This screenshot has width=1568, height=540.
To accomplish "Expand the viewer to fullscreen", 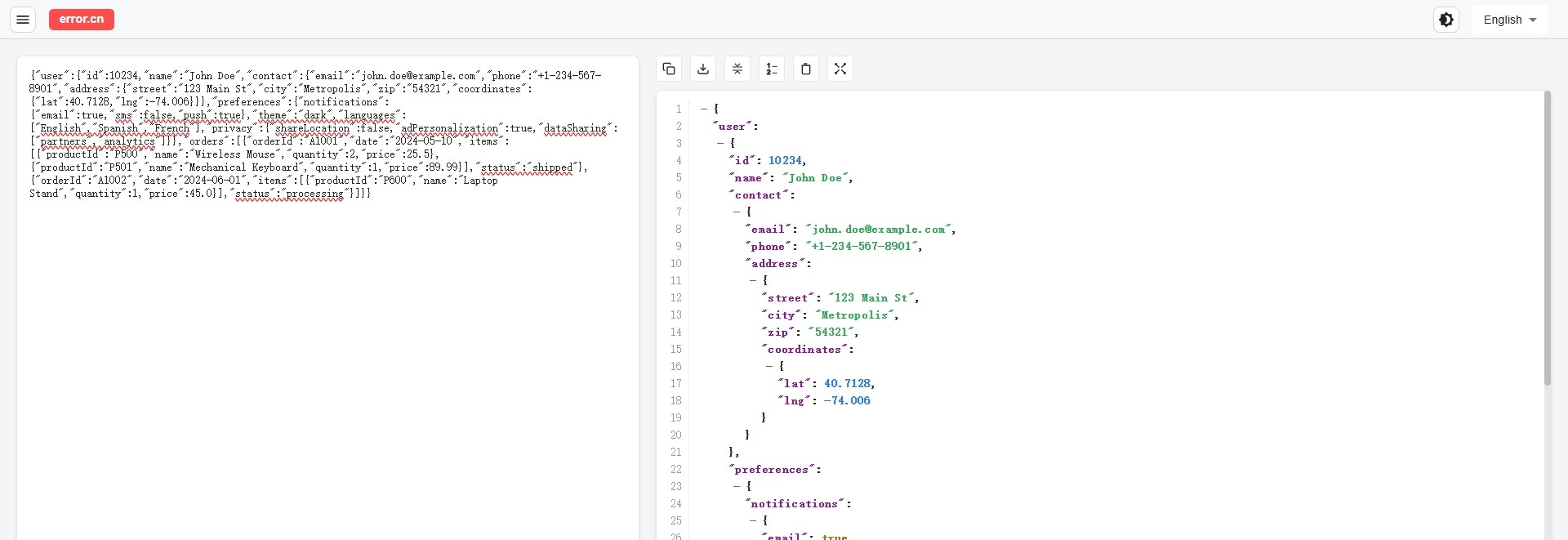I will tap(840, 69).
